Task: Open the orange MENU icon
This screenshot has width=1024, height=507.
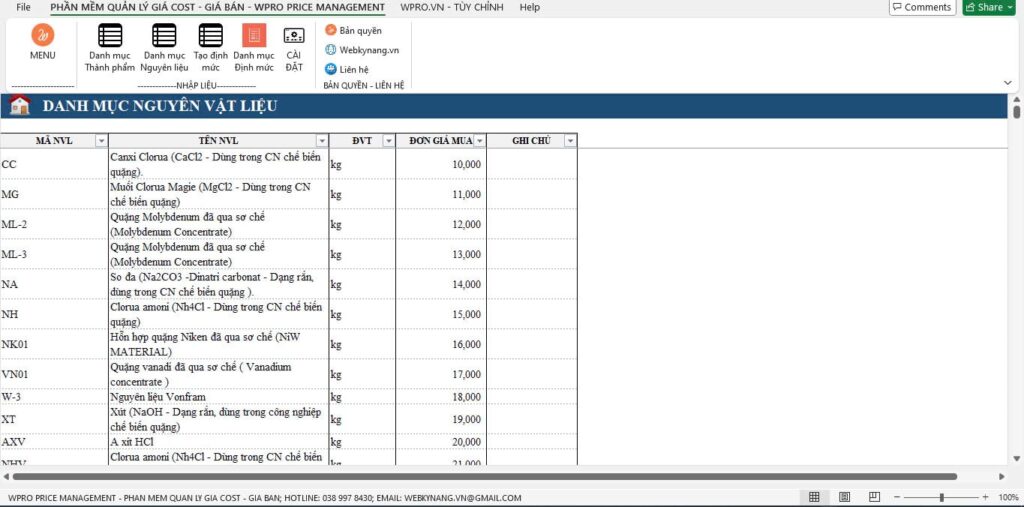Action: [43, 36]
